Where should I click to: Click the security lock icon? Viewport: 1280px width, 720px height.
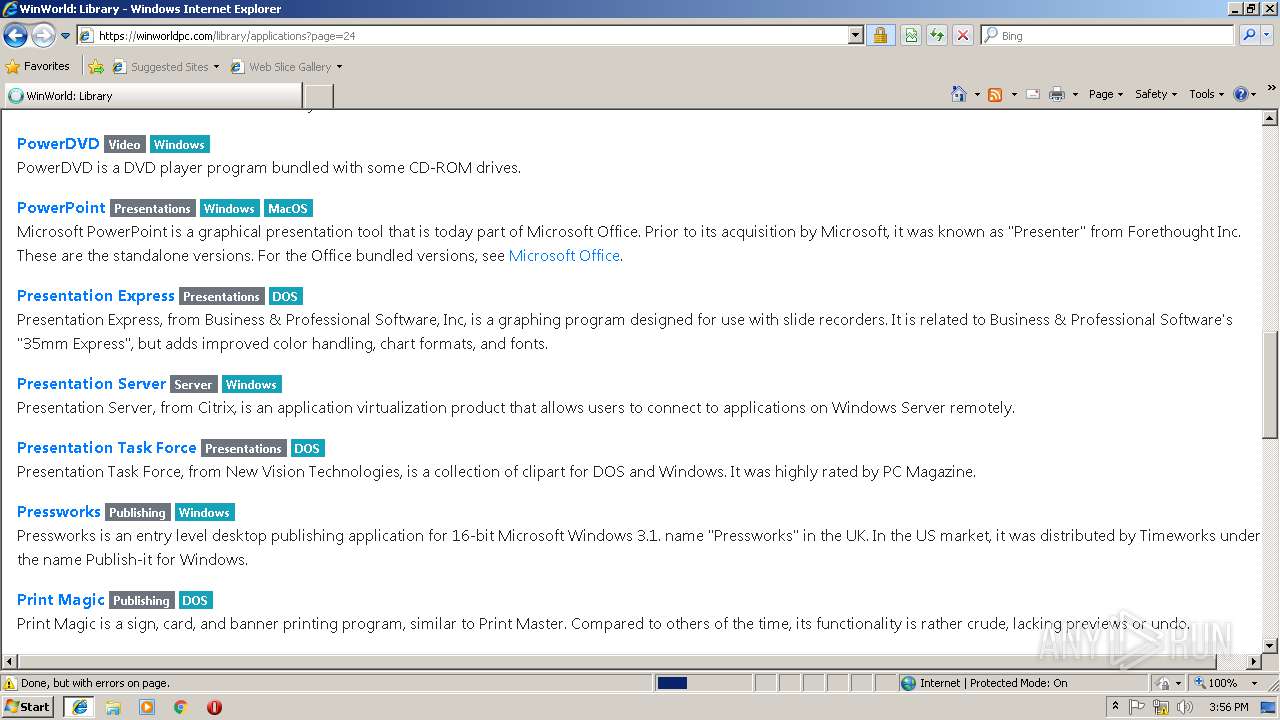880,36
